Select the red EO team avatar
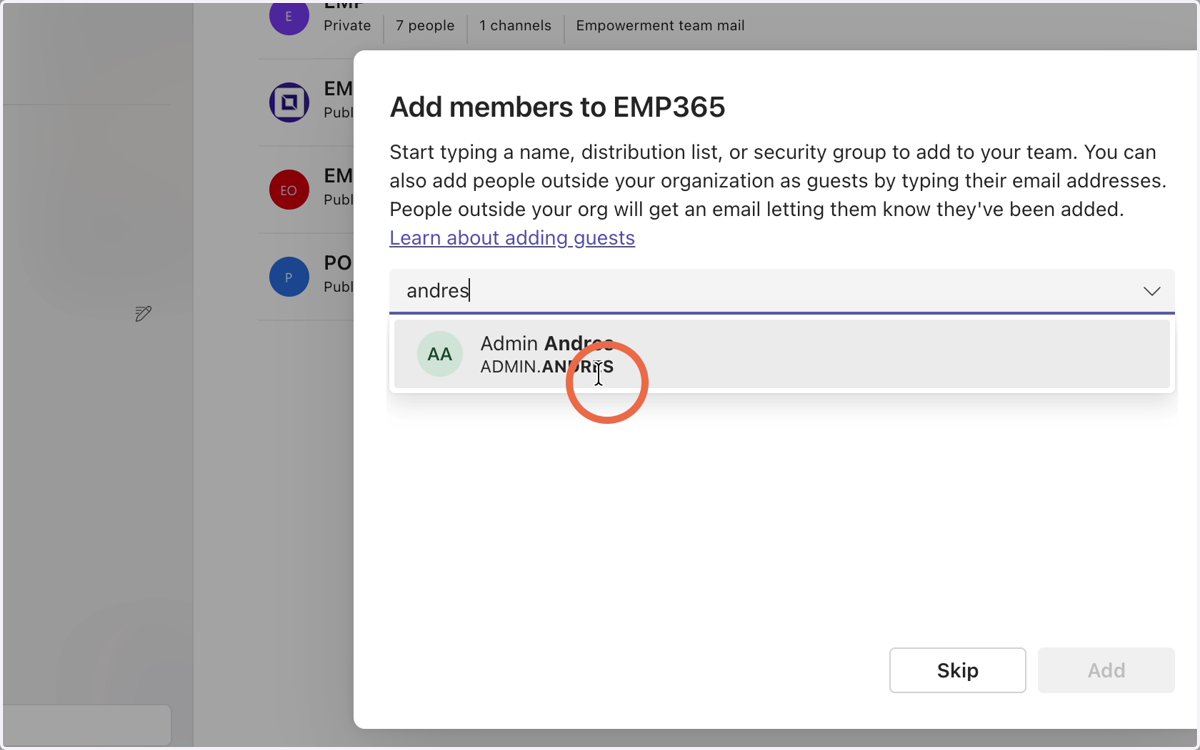This screenshot has width=1200, height=750. 289,190
